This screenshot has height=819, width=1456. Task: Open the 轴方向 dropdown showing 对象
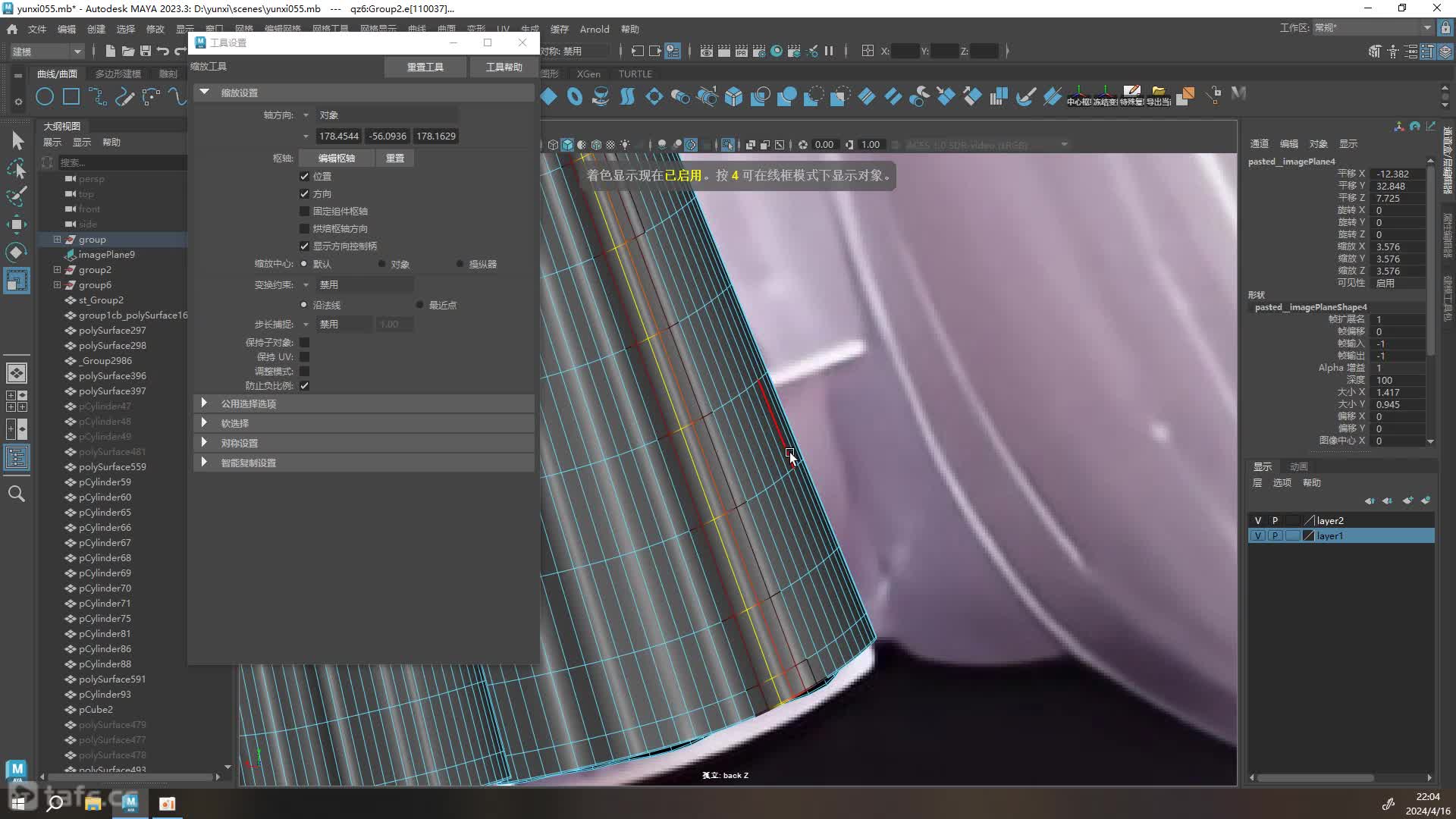[x=386, y=115]
